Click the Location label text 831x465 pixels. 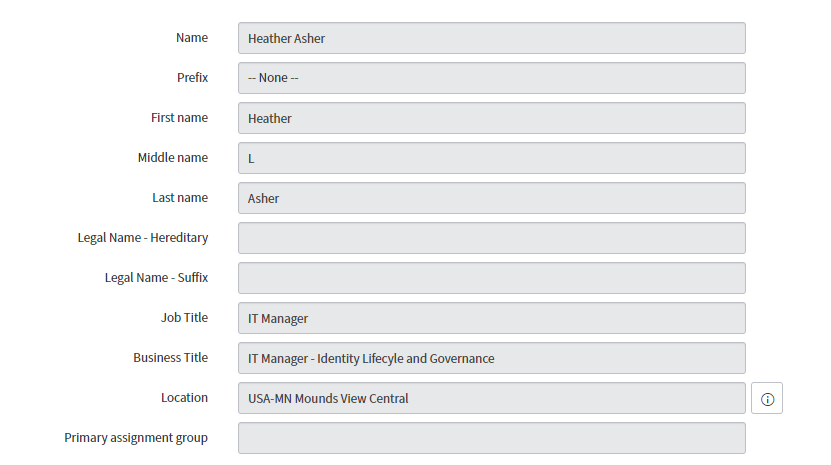coord(184,398)
